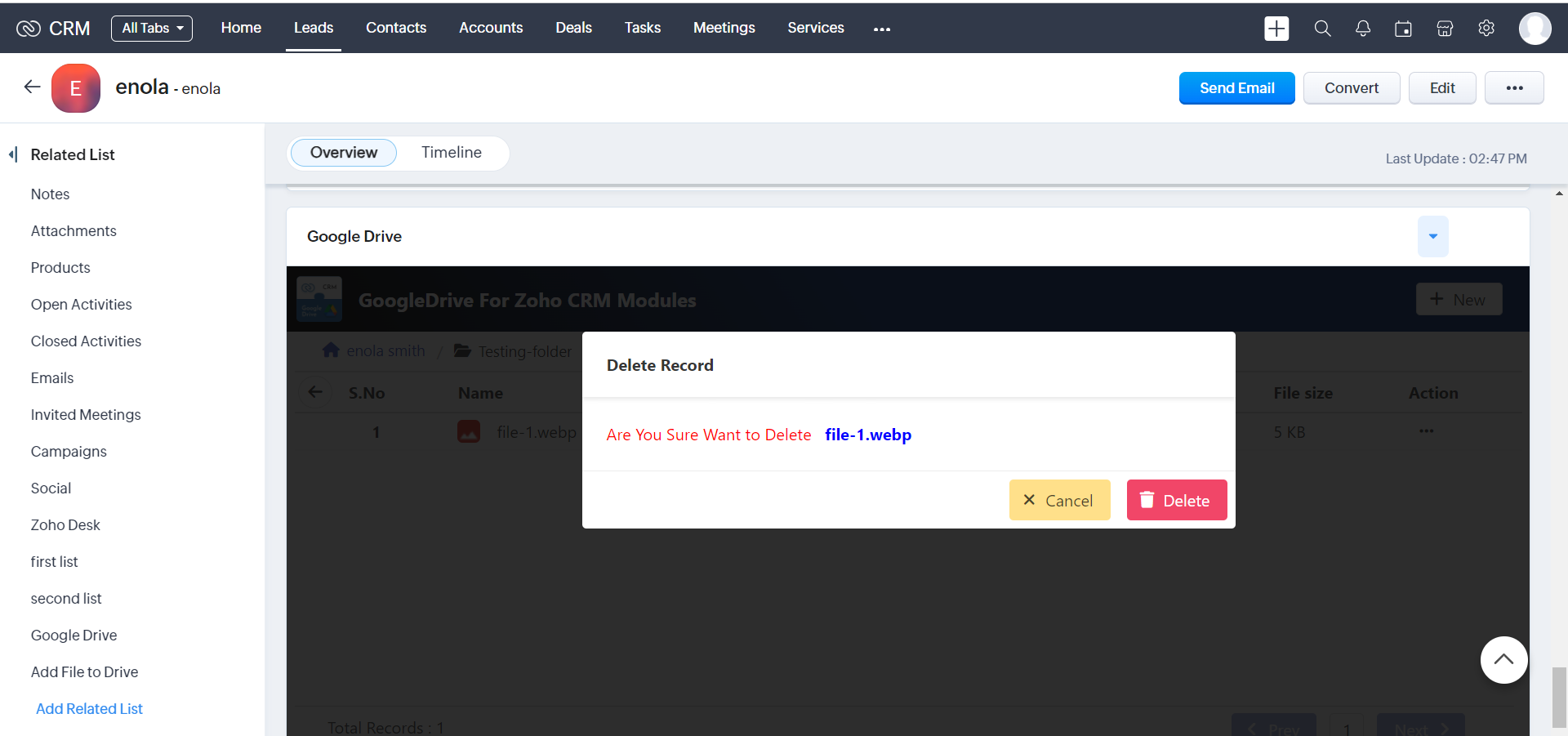Cancel the Delete Record dialog
Image resolution: width=1568 pixels, height=736 pixels.
click(x=1059, y=501)
